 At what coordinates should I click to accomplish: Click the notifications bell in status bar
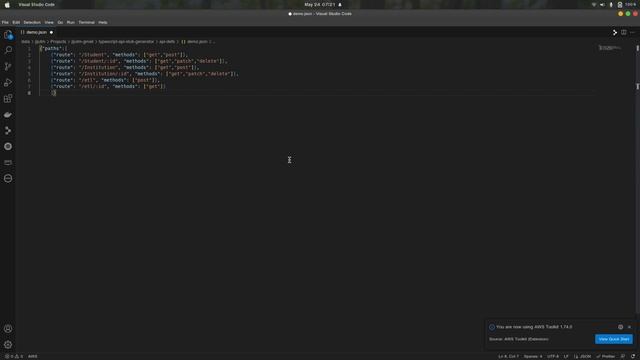point(633,356)
